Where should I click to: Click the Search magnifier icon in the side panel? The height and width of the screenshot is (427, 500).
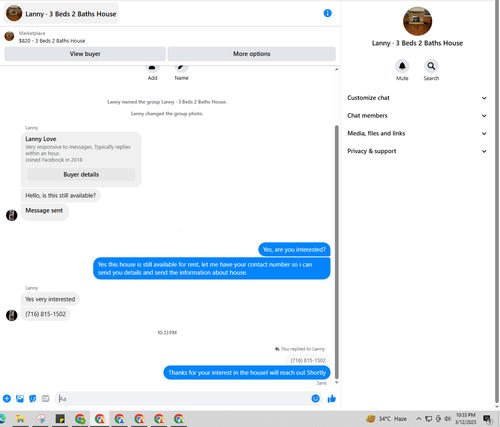coord(431,66)
